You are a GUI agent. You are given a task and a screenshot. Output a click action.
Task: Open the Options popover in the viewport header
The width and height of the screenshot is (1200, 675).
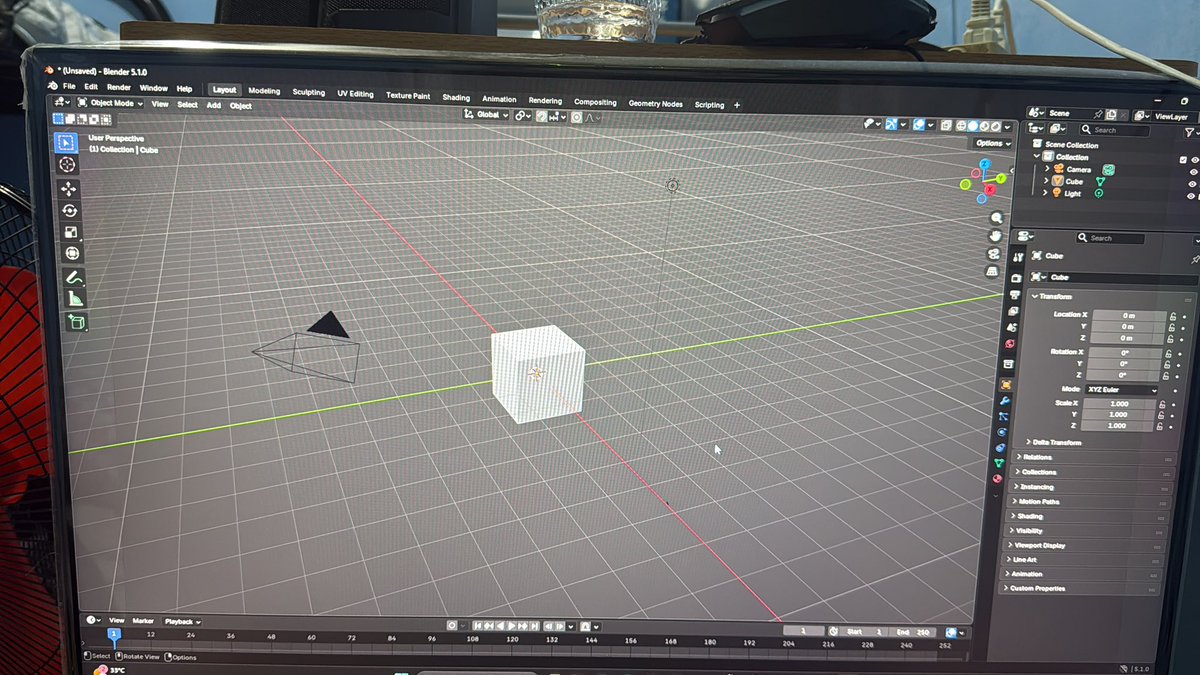point(990,143)
